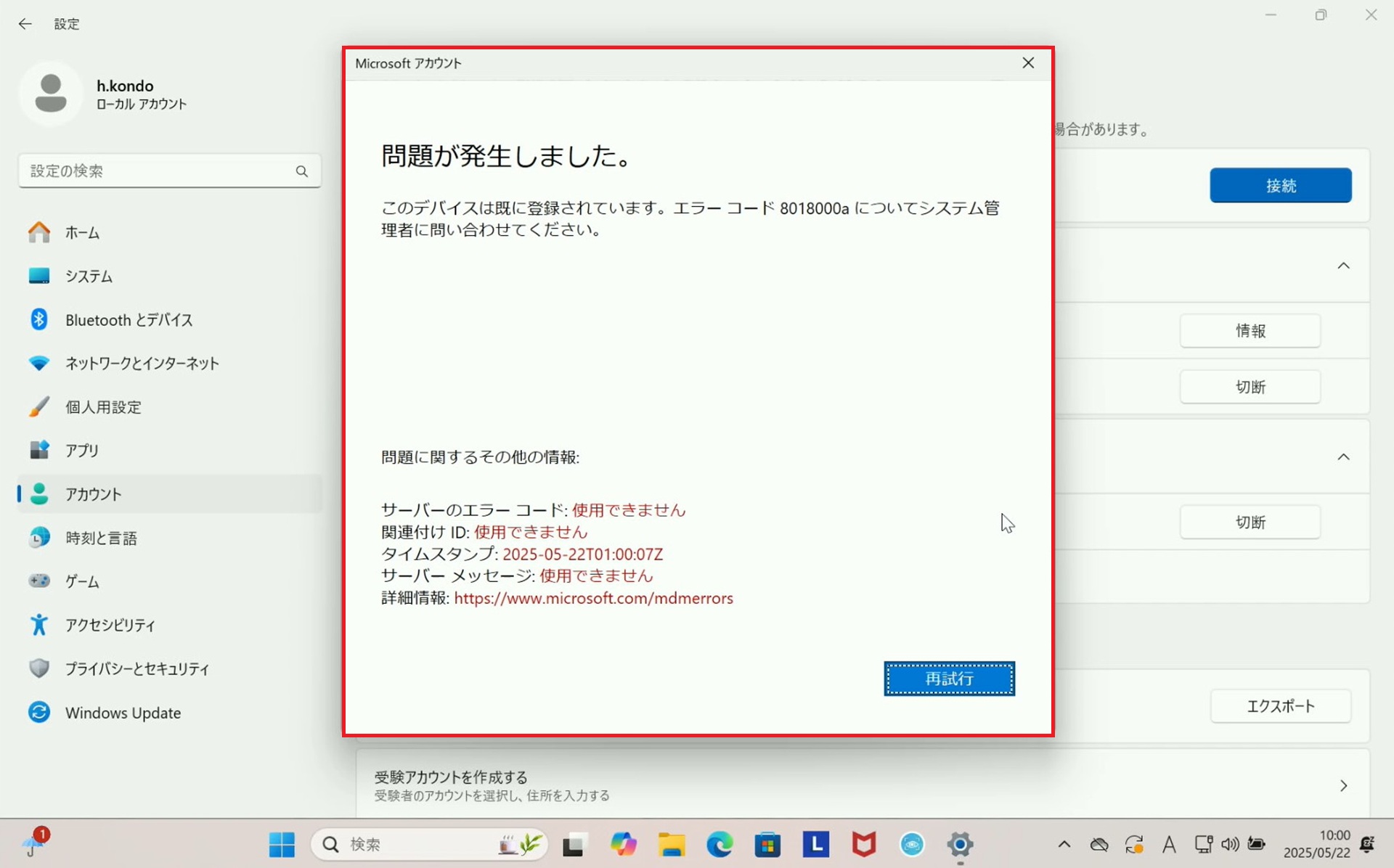Click the 情報 button
Image resolution: width=1394 pixels, height=868 pixels.
[1250, 331]
